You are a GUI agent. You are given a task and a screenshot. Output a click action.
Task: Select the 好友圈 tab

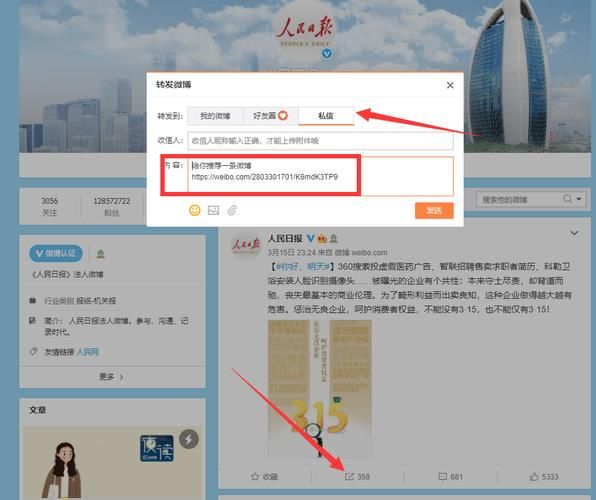(271, 116)
